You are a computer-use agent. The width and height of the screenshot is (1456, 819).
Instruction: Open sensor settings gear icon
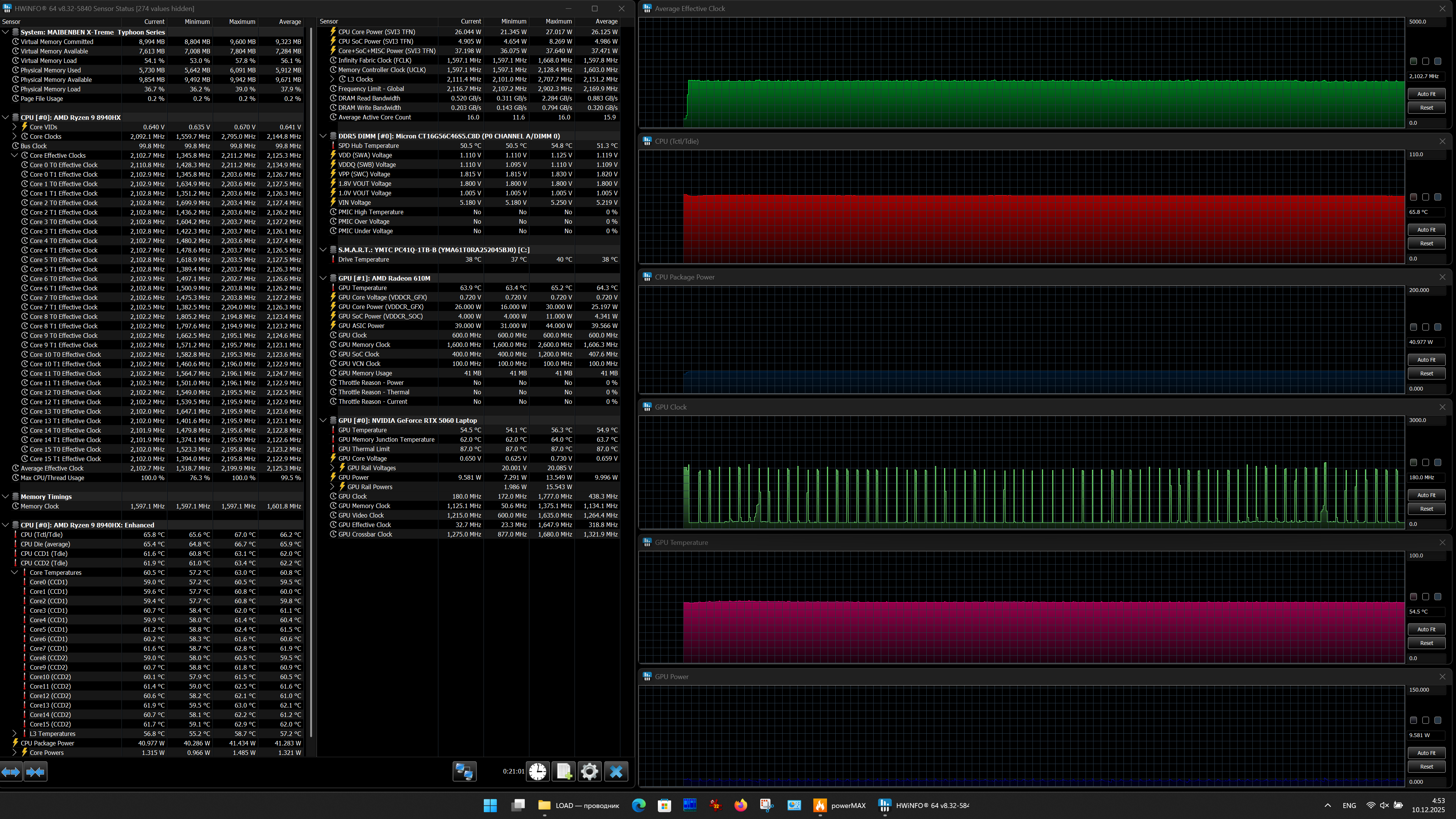[x=589, y=772]
